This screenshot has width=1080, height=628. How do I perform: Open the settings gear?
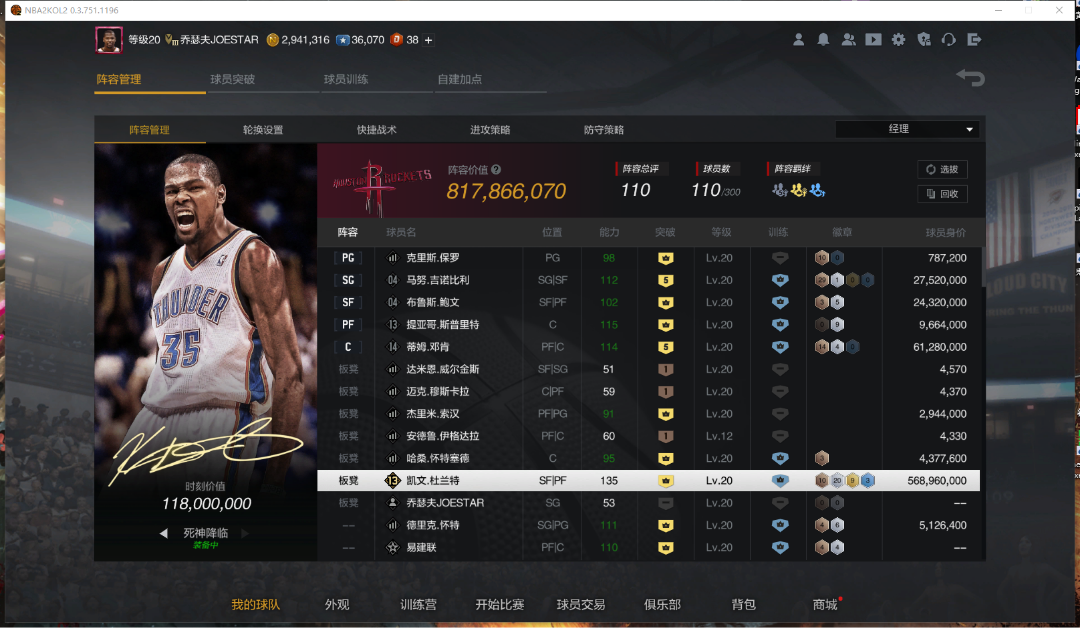coord(898,40)
